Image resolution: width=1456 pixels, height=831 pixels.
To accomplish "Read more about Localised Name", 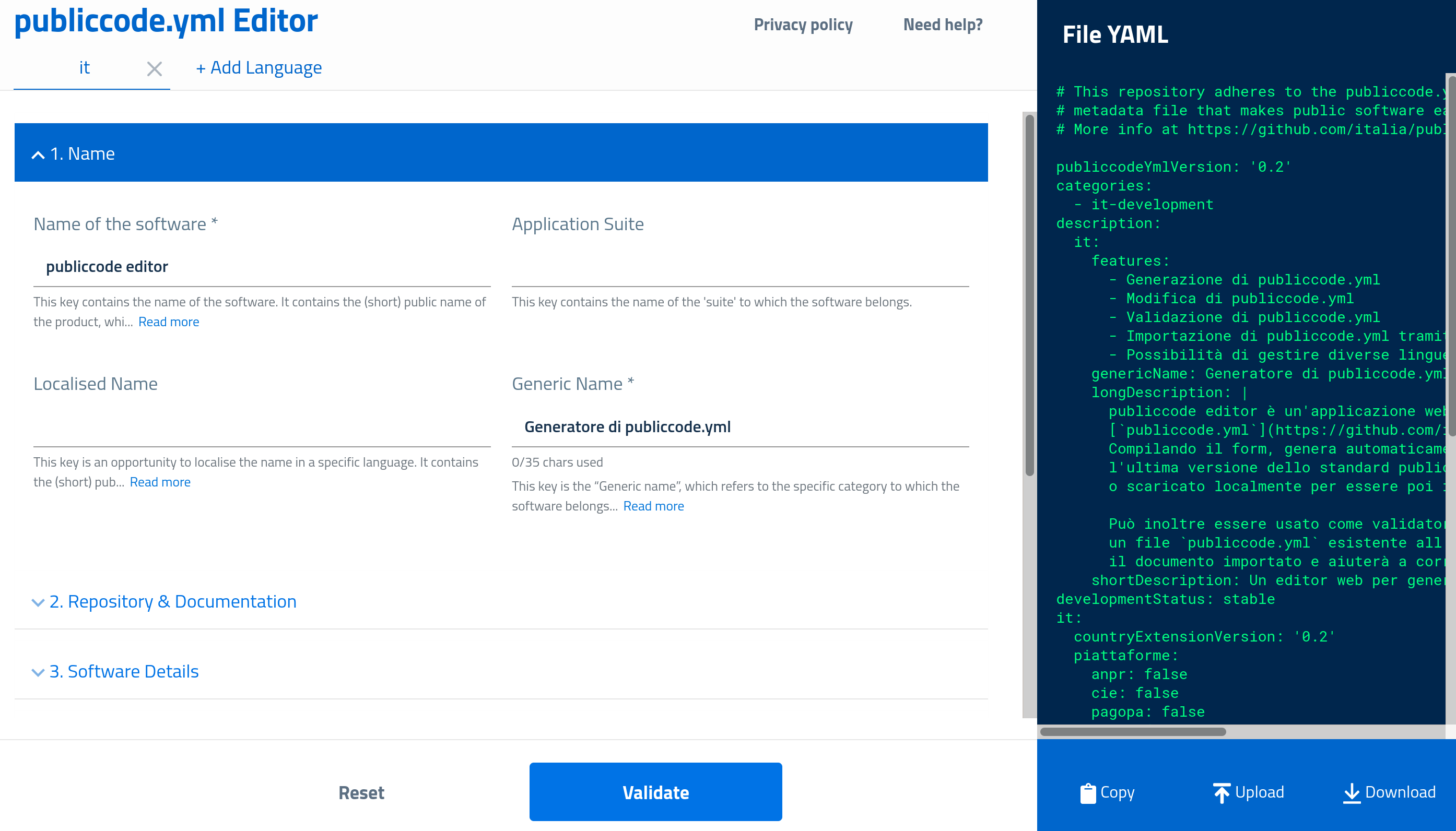I will click(x=160, y=482).
